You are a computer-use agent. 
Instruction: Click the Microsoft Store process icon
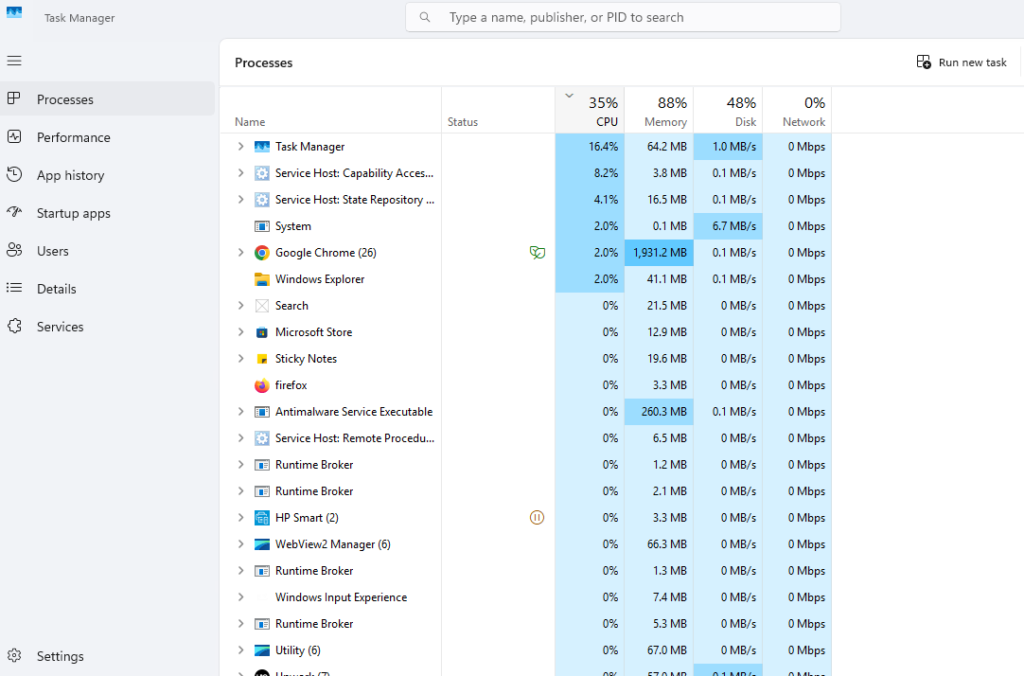pyautogui.click(x=262, y=332)
